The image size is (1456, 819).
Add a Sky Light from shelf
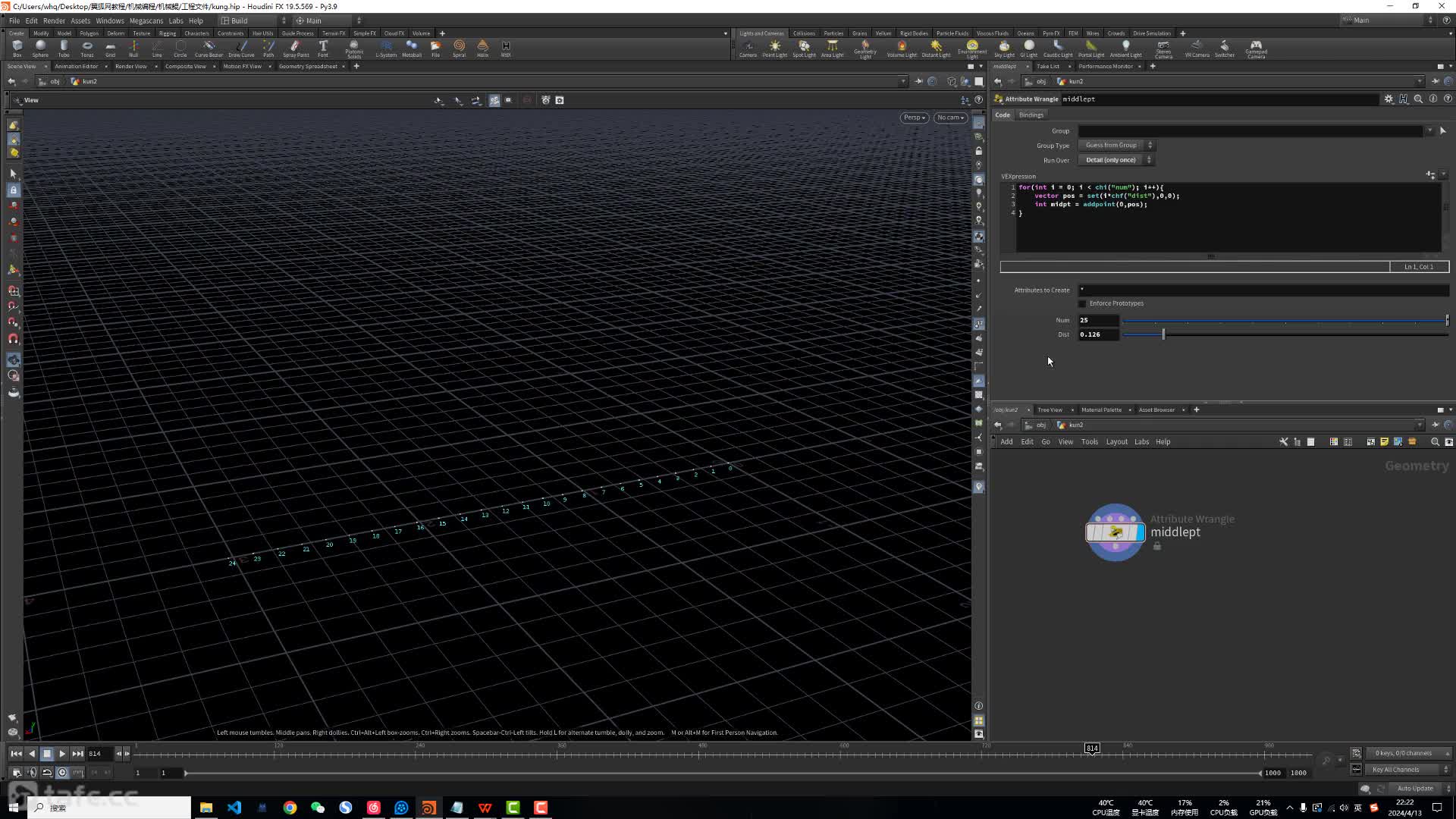[x=1004, y=49]
